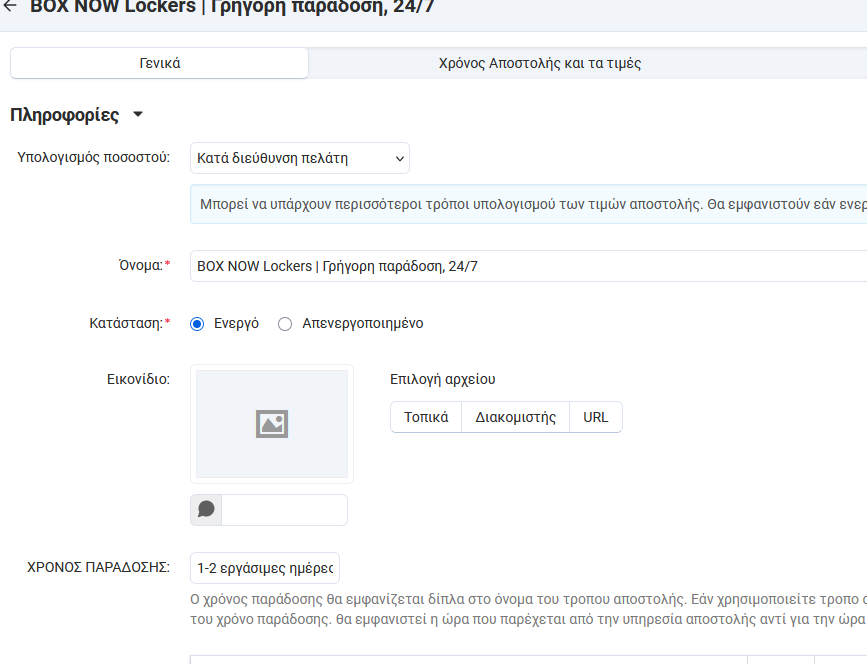Choose URL file source button
Viewport: 867px width, 664px height.
click(596, 417)
